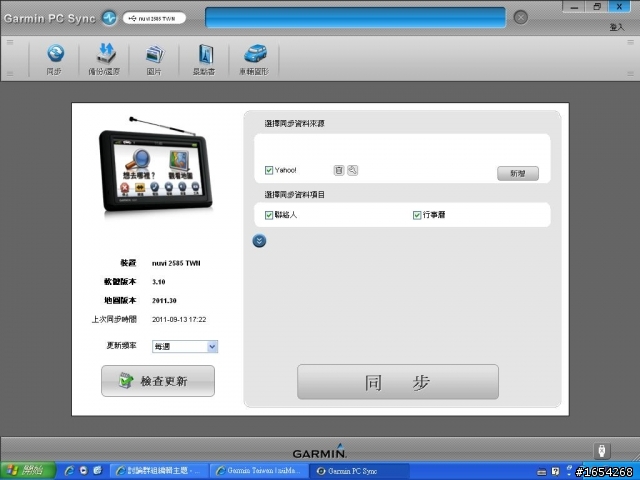
Task: Click the large 同步 sync button
Action: point(398,382)
